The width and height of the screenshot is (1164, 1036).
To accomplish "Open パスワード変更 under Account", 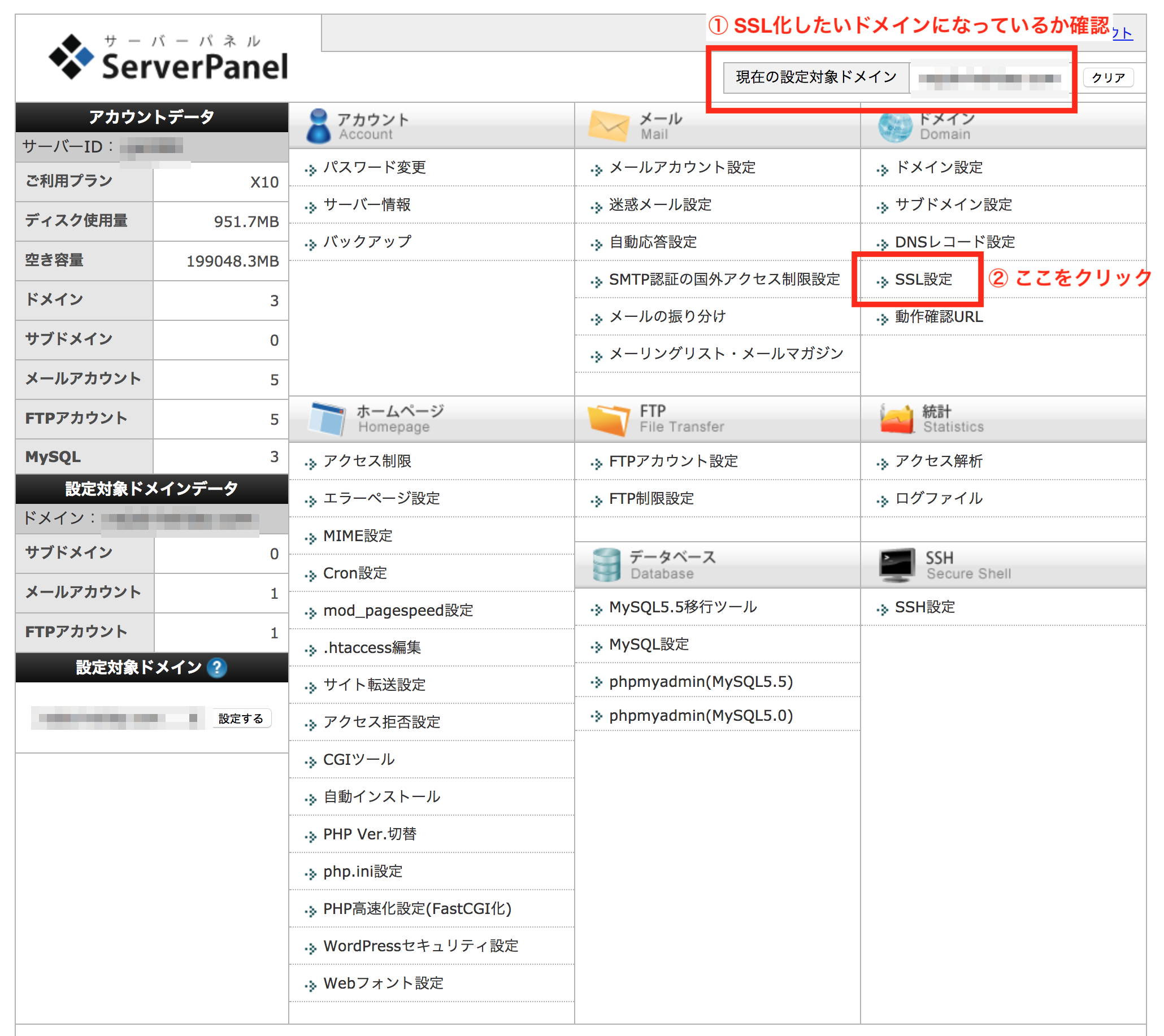I will [x=375, y=167].
